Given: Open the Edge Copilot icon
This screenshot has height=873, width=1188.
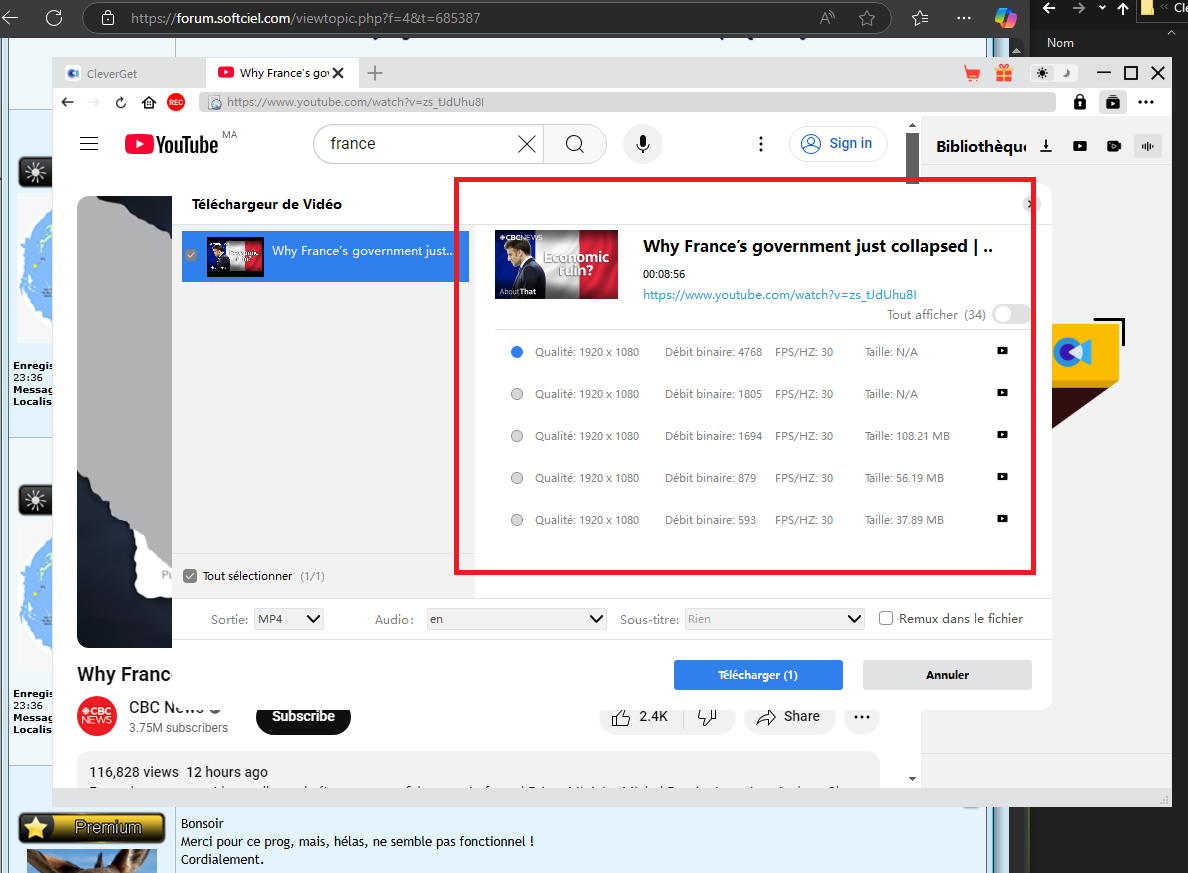Looking at the screenshot, I should click(x=1005, y=17).
